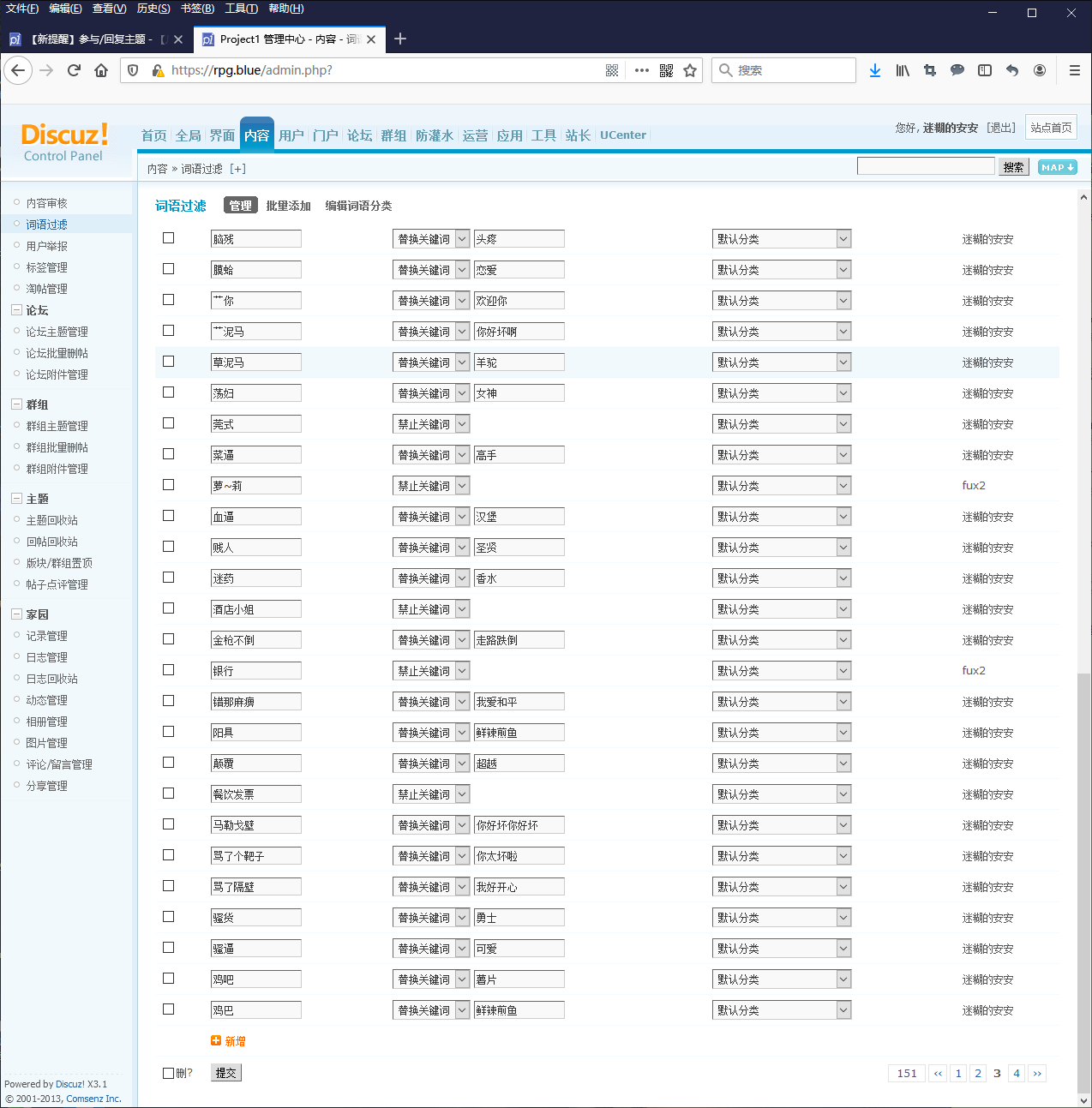1092x1108 pixels.
Task: Open the tracking protection shield icon
Action: point(133,70)
